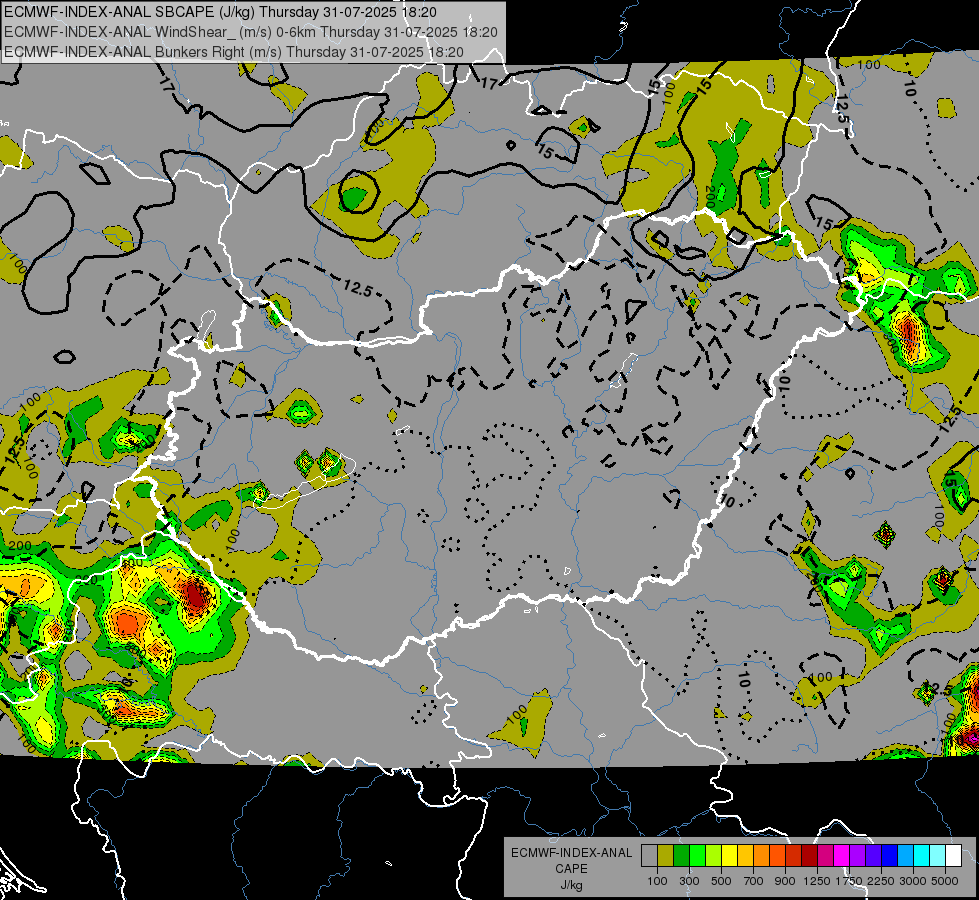Click the 5000 value under the legend scale
The height and width of the screenshot is (900, 979).
click(945, 881)
